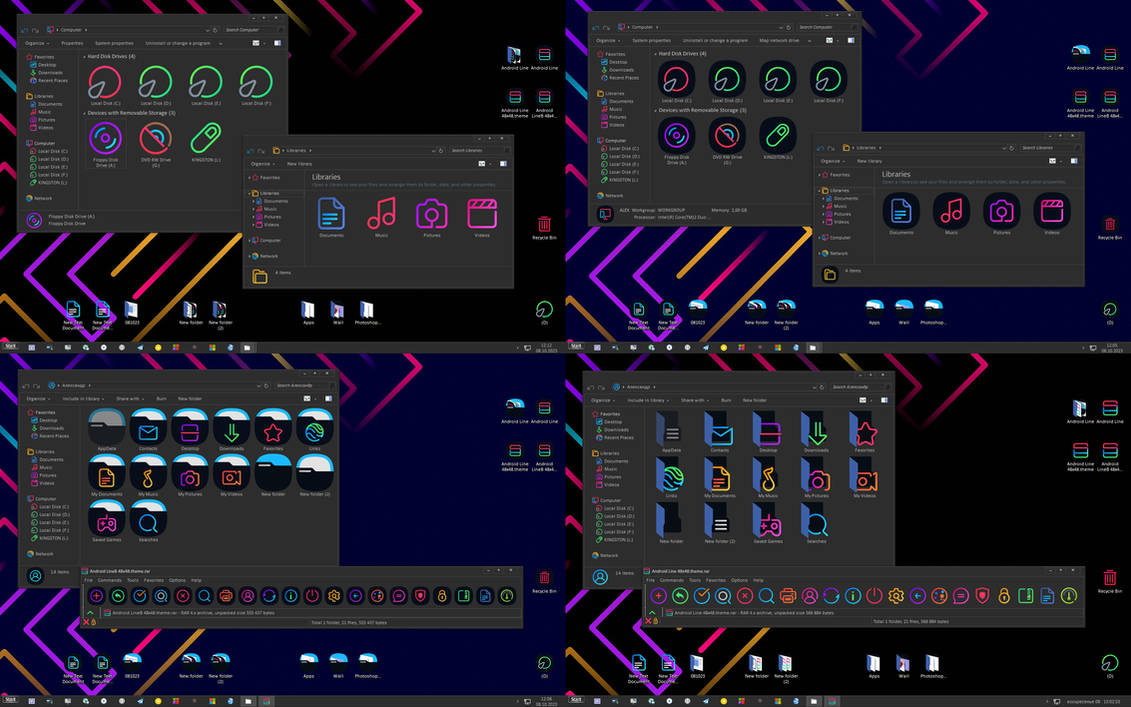Click WinRAR Extract green arrow icon, bottom-left screenshot

click(x=118, y=596)
